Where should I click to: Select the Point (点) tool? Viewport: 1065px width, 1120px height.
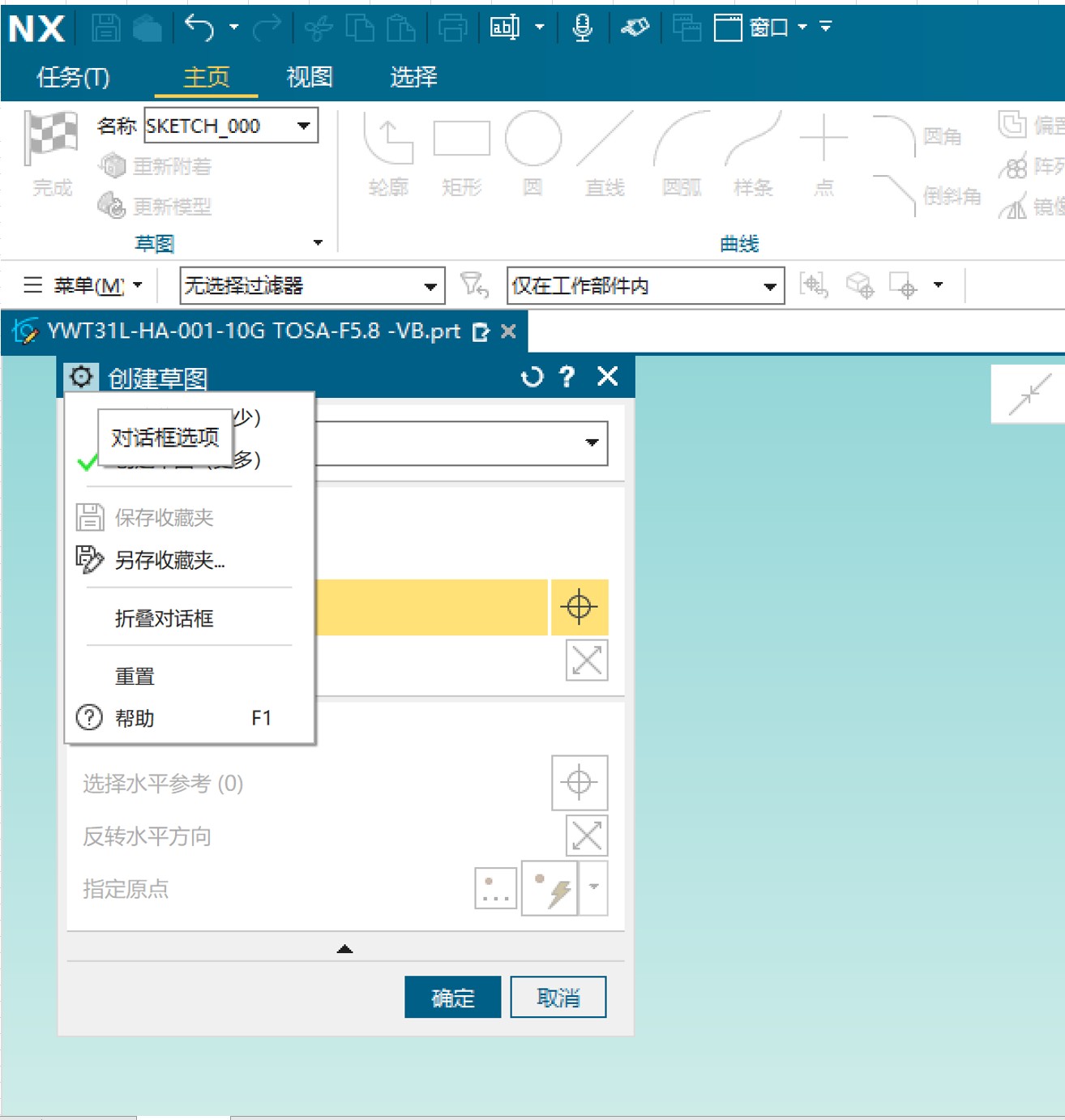pos(824,154)
